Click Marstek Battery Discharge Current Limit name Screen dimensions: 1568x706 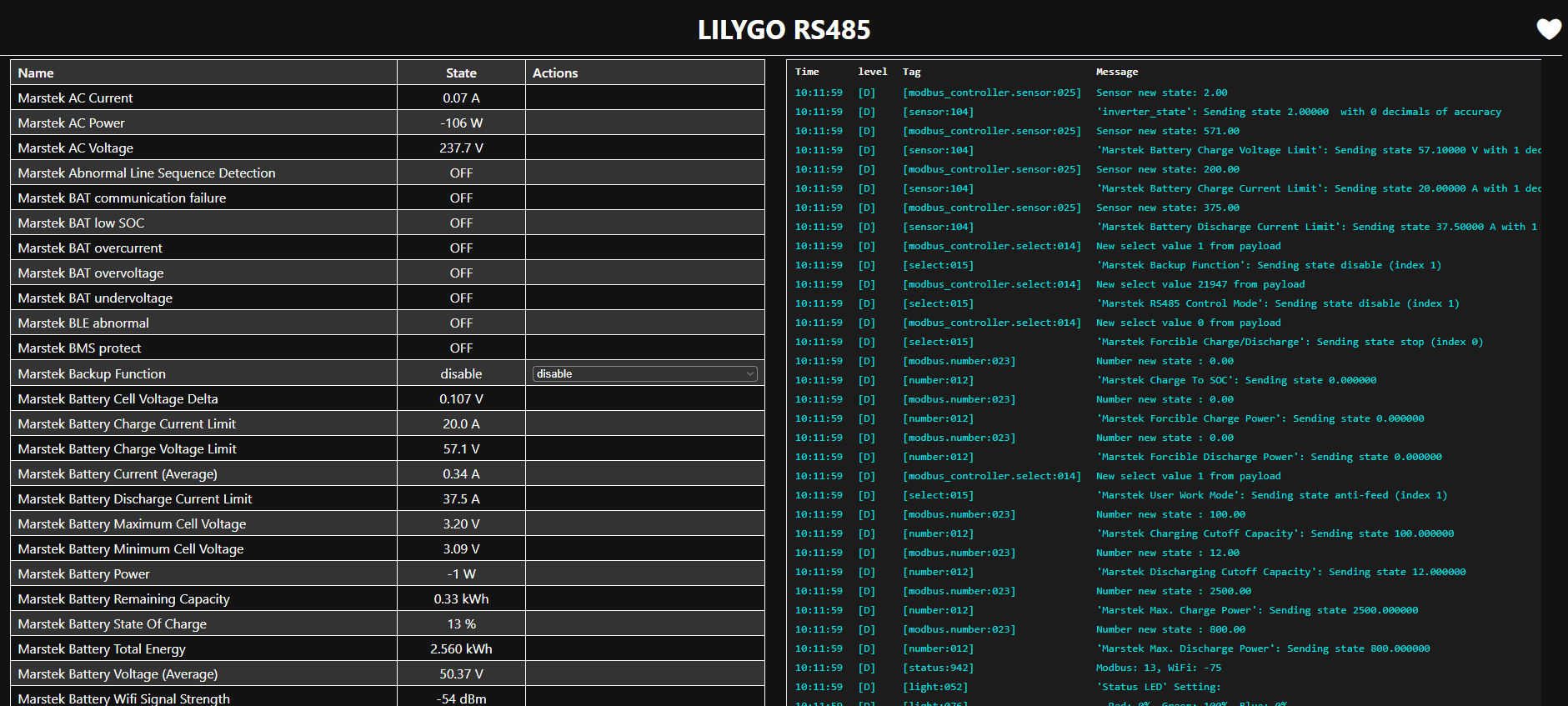[x=134, y=498]
